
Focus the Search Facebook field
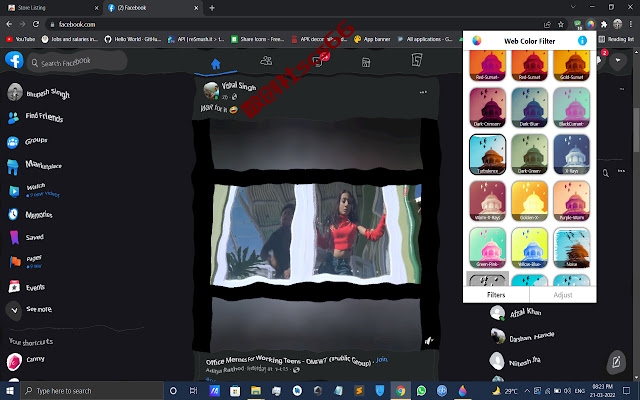coord(77,62)
